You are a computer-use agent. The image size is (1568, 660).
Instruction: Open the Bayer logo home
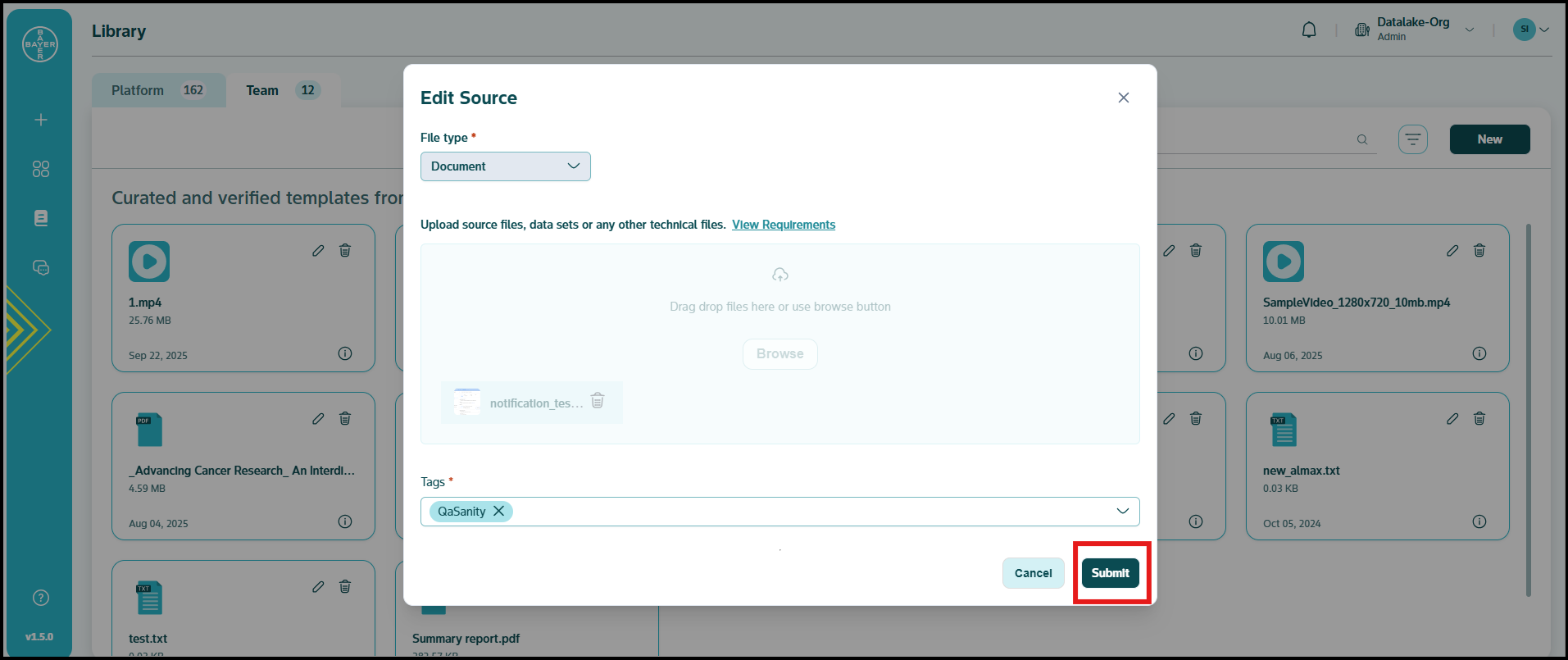coord(40,44)
